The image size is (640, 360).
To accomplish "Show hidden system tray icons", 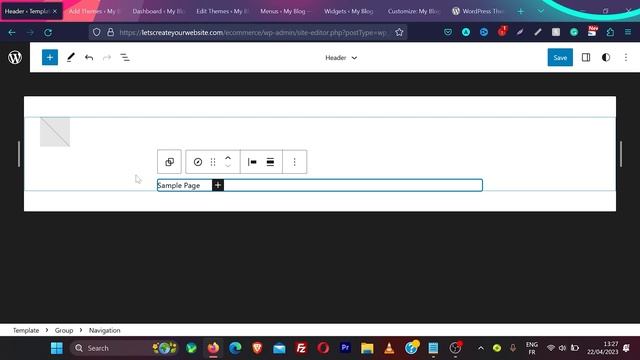I will point(481,348).
